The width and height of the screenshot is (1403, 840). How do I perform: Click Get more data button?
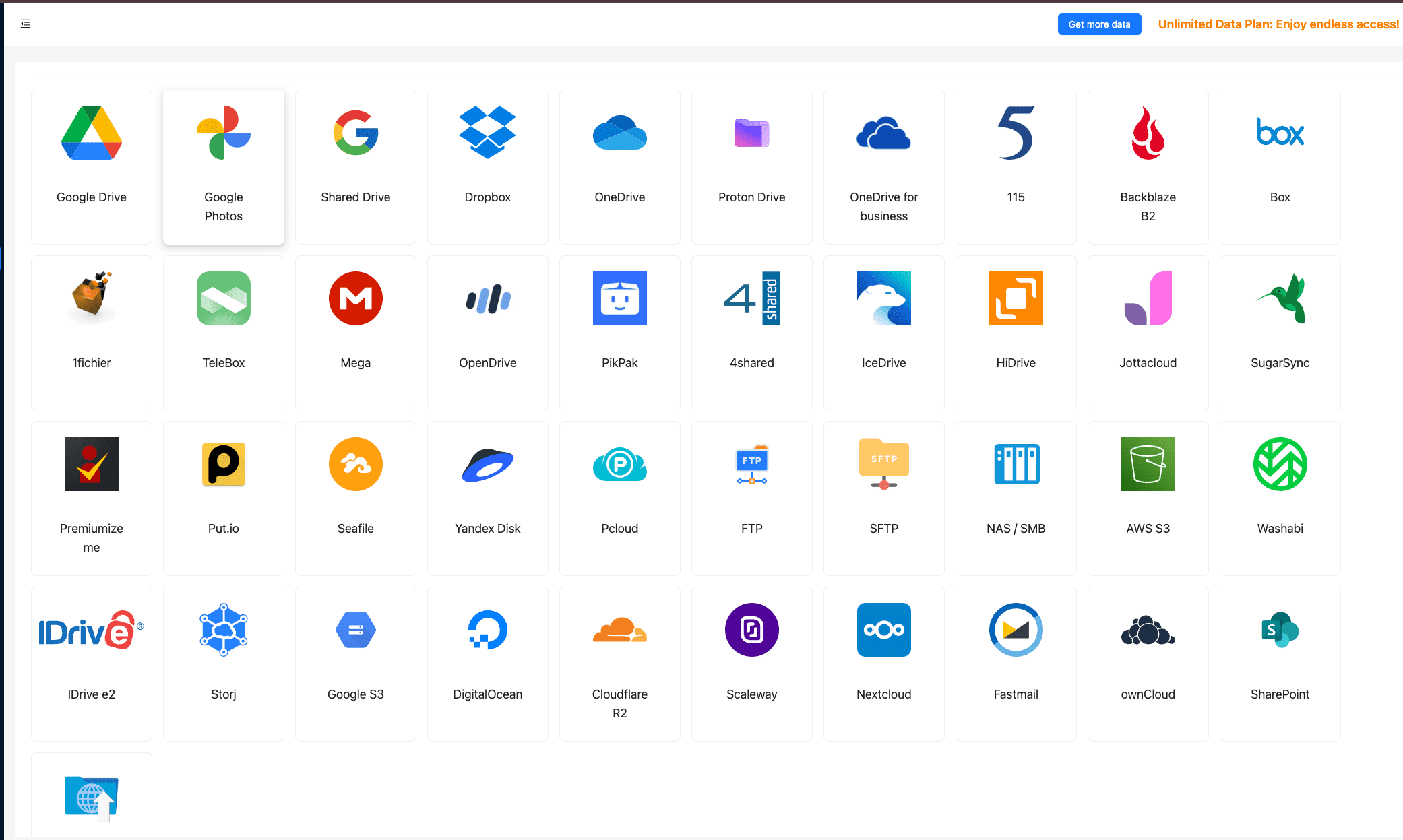1100,22
